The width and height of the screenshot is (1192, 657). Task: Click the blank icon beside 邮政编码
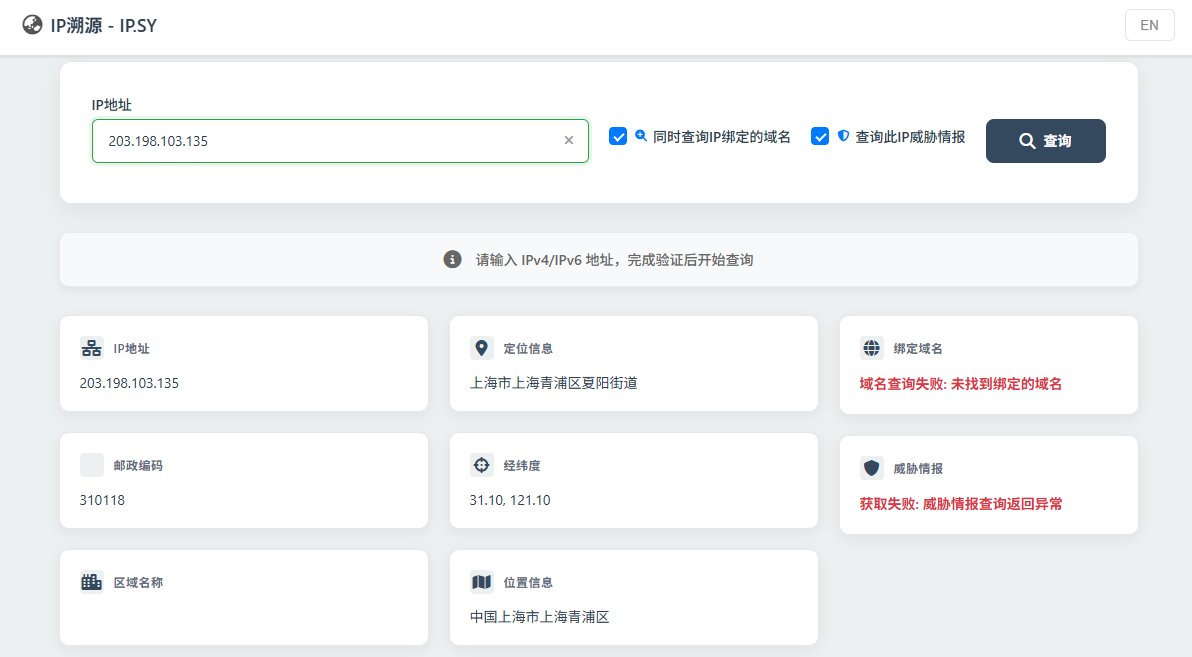pyautogui.click(x=91, y=465)
